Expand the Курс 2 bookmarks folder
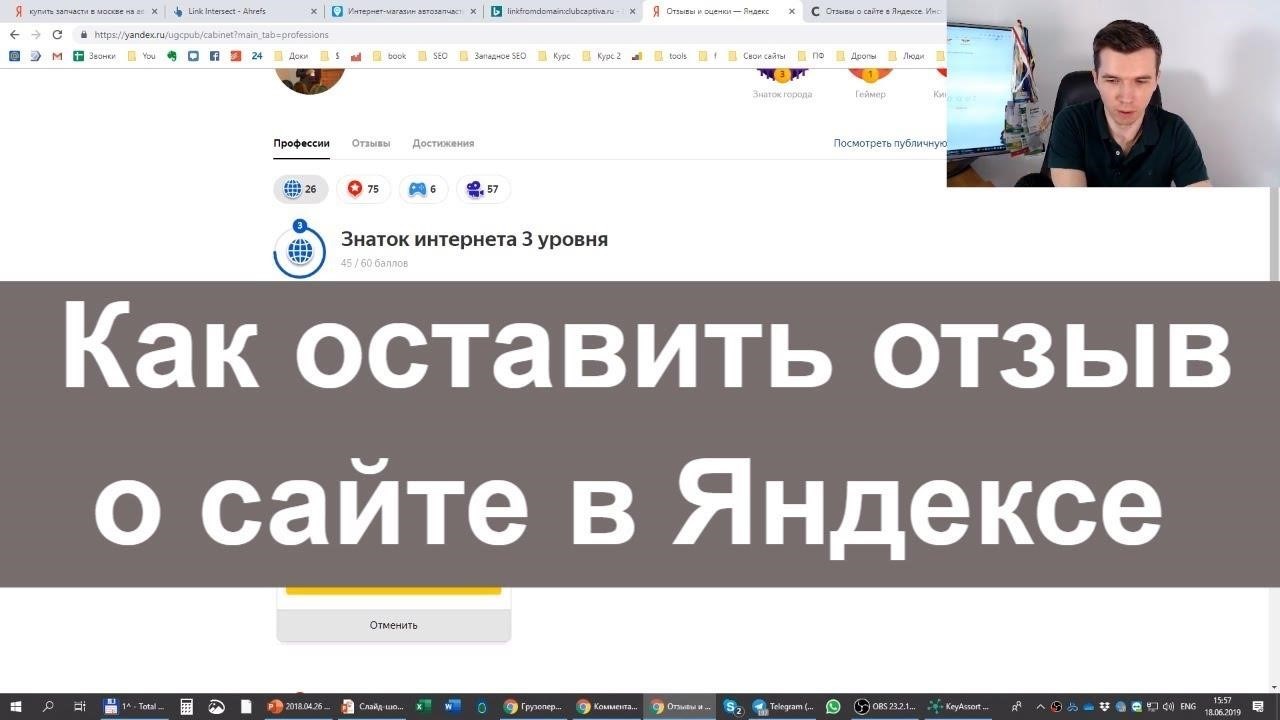This screenshot has height=720, width=1280. click(x=601, y=56)
